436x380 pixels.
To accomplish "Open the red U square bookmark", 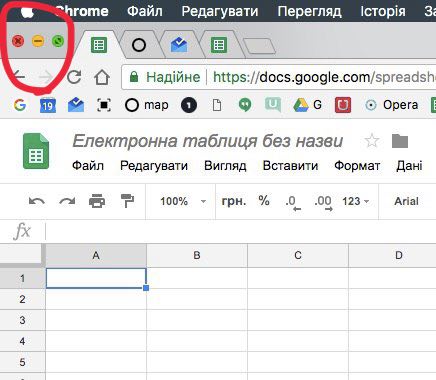I will click(x=343, y=105).
